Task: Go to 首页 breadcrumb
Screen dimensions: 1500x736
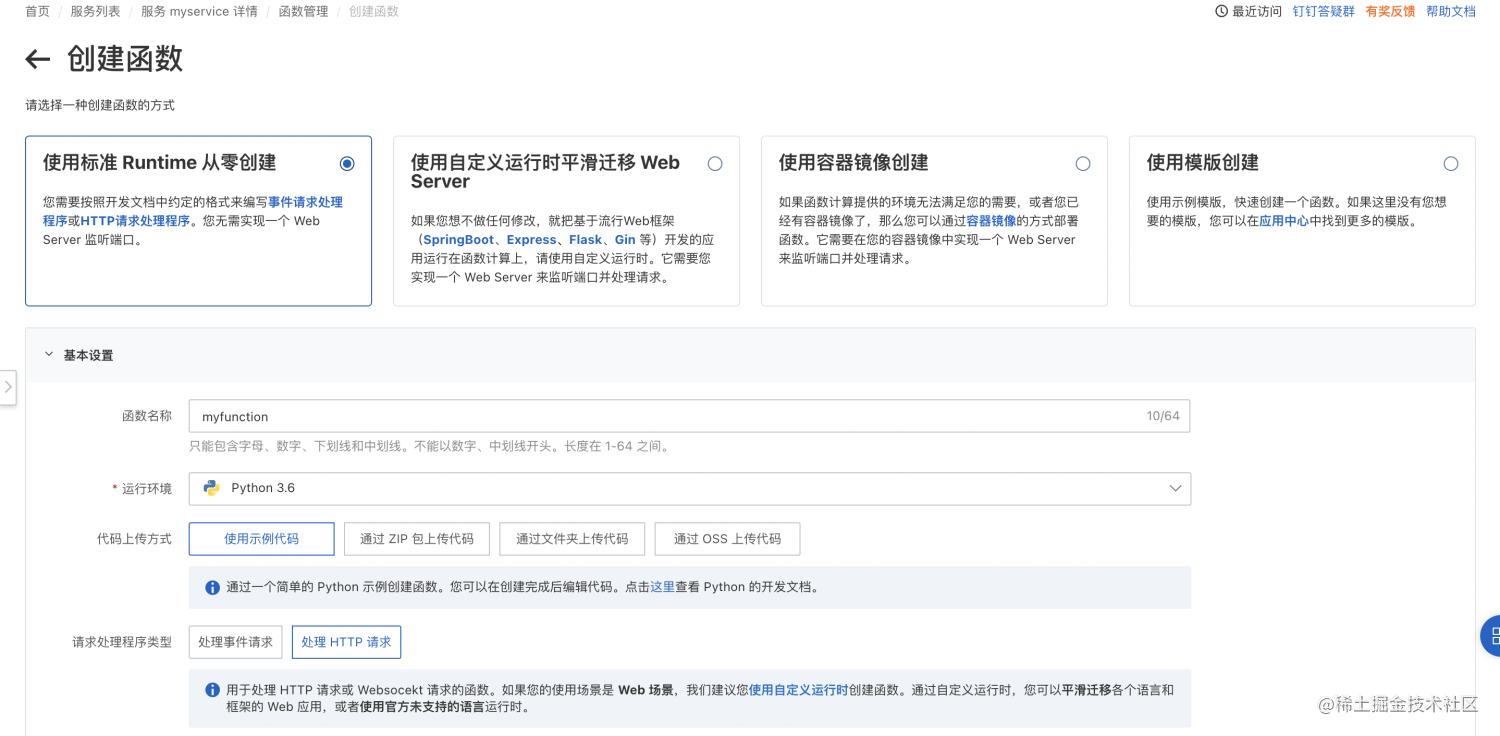Action: click(x=37, y=11)
